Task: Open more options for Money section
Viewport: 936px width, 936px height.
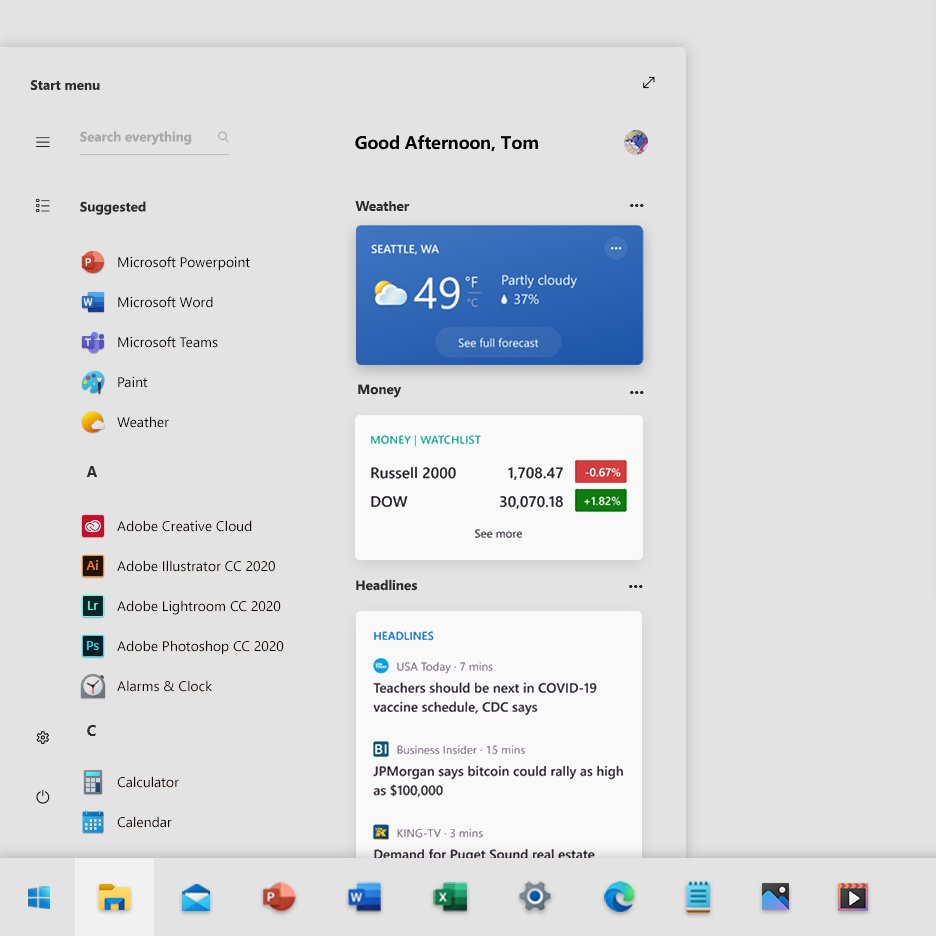Action: [x=636, y=392]
